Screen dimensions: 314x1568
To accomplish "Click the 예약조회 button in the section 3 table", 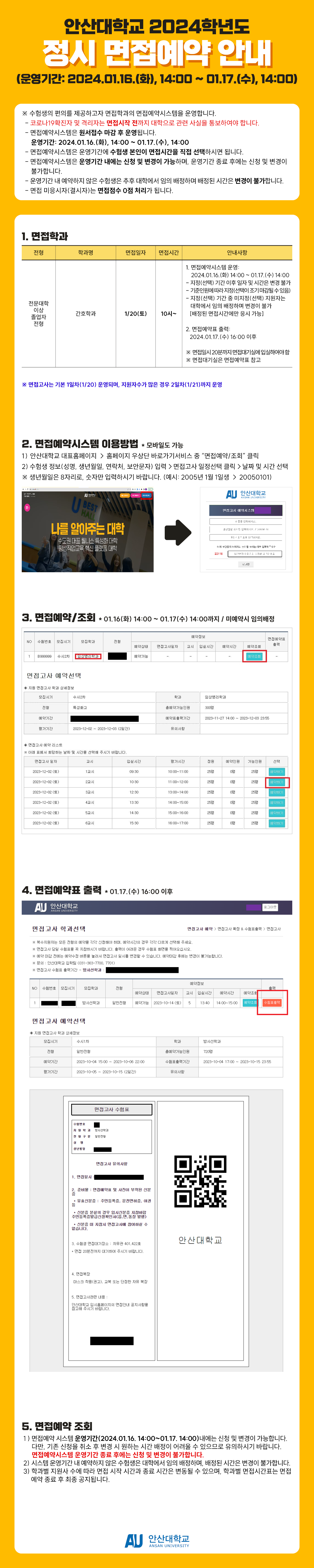I will pyautogui.click(x=254, y=656).
